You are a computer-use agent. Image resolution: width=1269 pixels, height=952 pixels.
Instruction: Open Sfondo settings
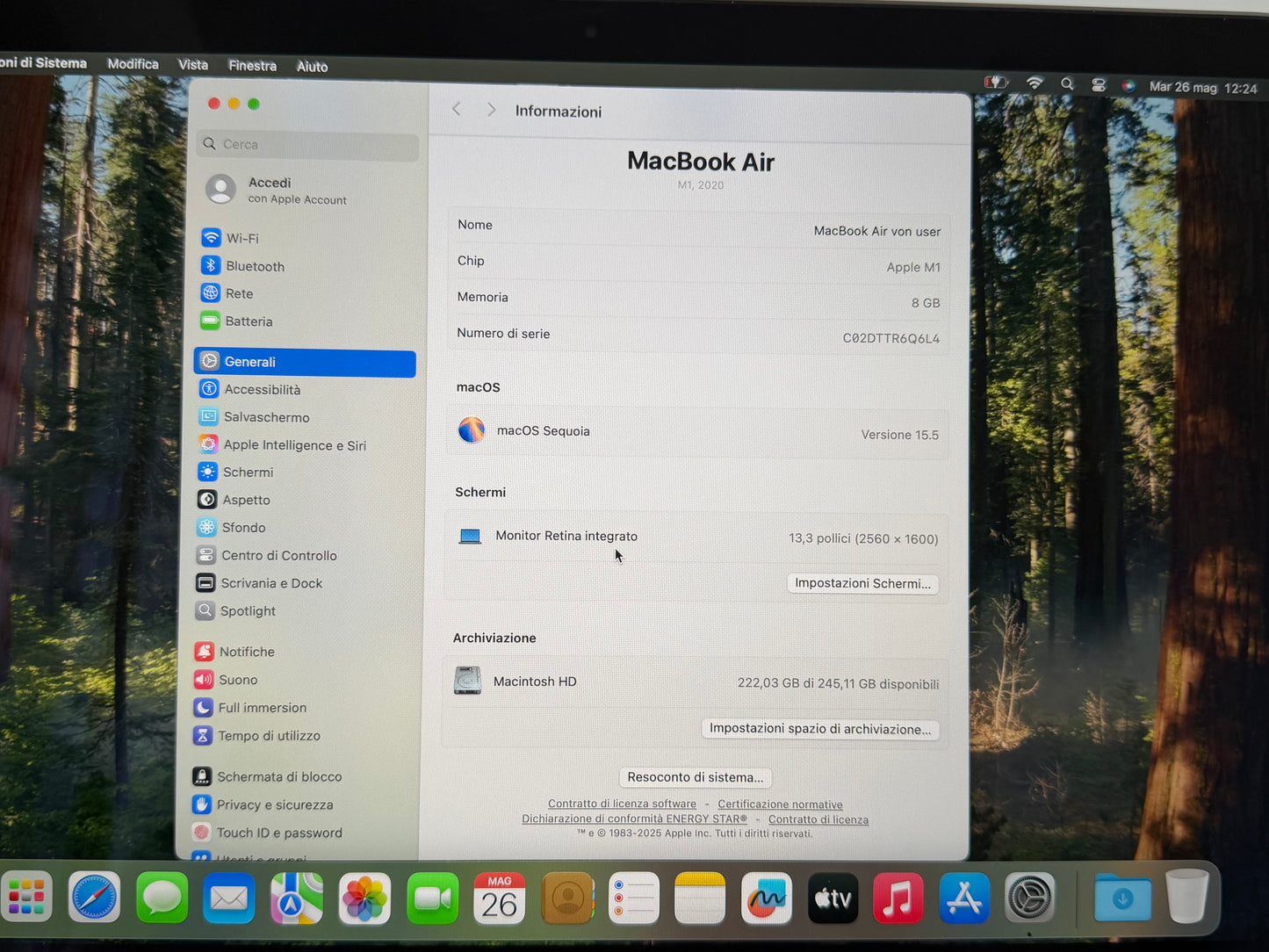click(x=231, y=528)
